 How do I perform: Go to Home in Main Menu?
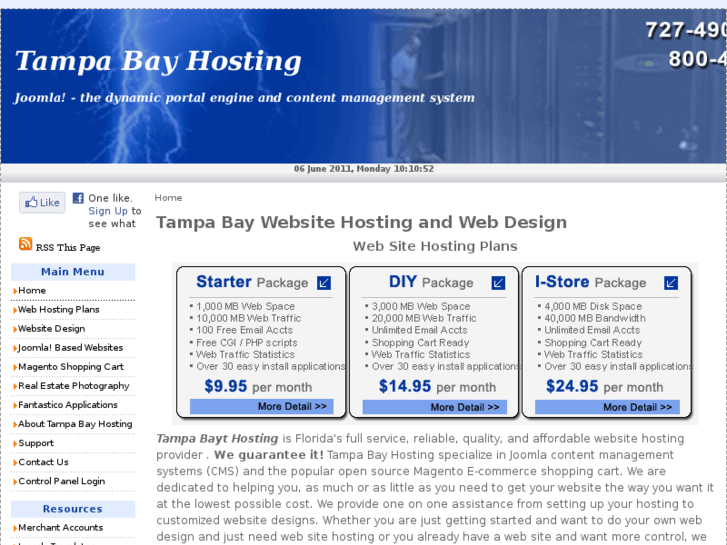point(32,291)
